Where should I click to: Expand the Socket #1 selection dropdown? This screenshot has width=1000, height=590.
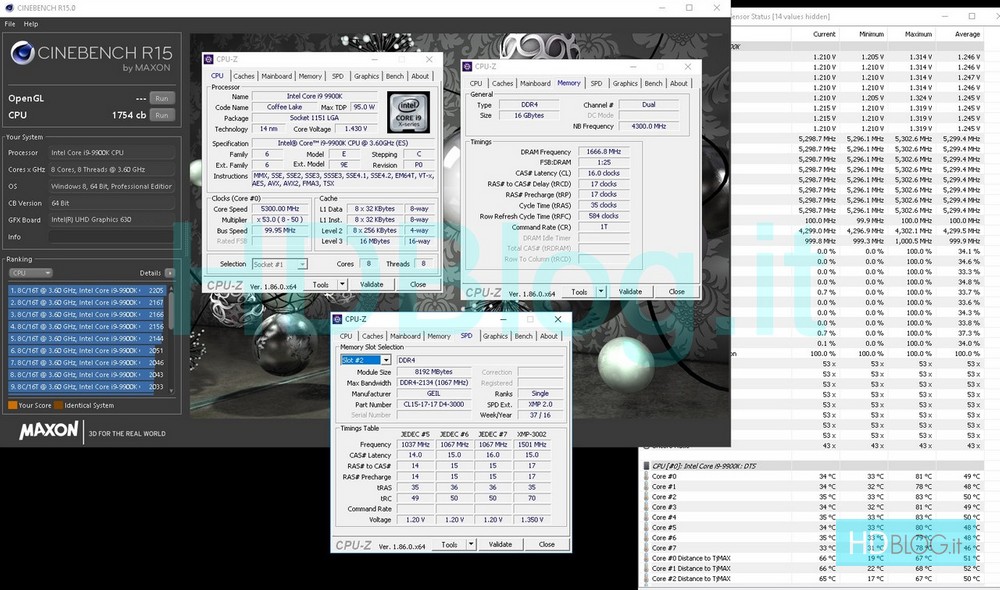302,264
